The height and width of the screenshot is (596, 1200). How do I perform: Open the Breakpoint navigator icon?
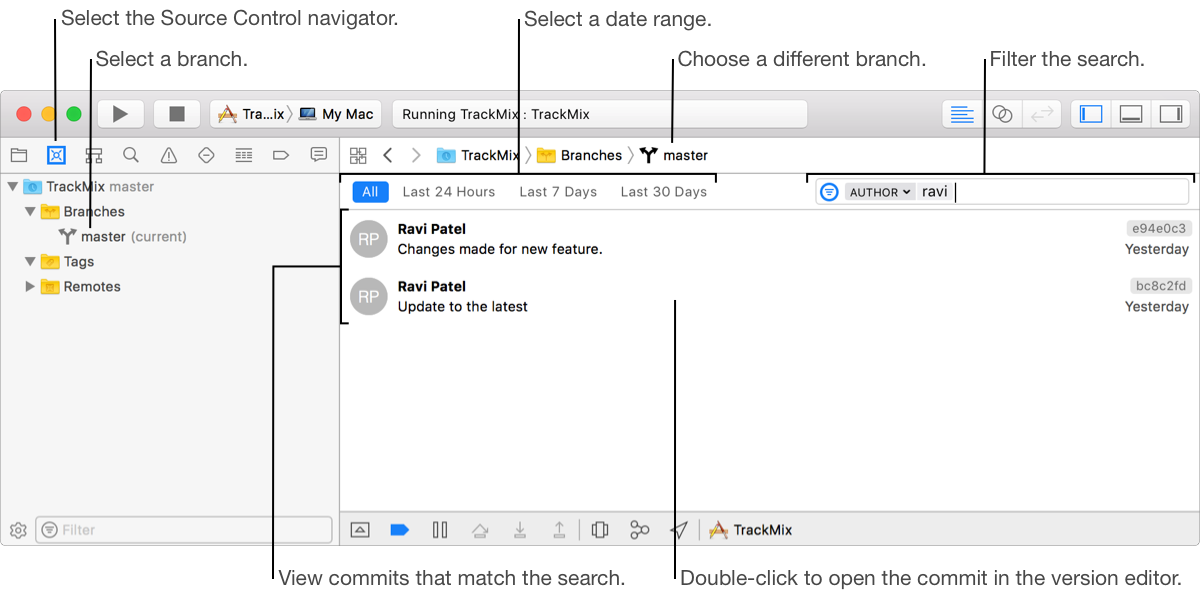281,155
